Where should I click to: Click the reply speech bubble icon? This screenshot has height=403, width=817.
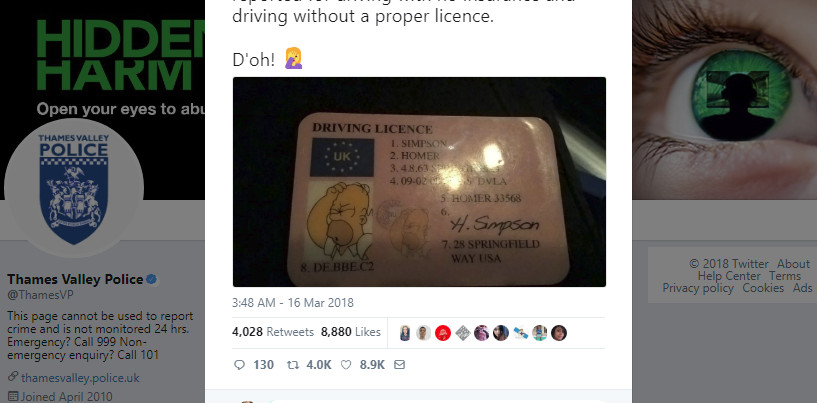(239, 365)
